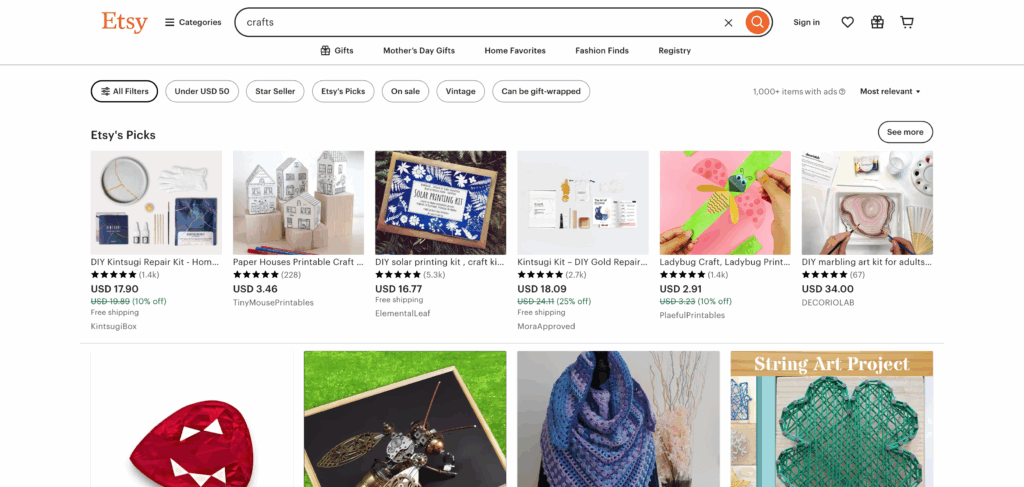
Task: Open Favorites via the heart icon
Action: [x=847, y=22]
